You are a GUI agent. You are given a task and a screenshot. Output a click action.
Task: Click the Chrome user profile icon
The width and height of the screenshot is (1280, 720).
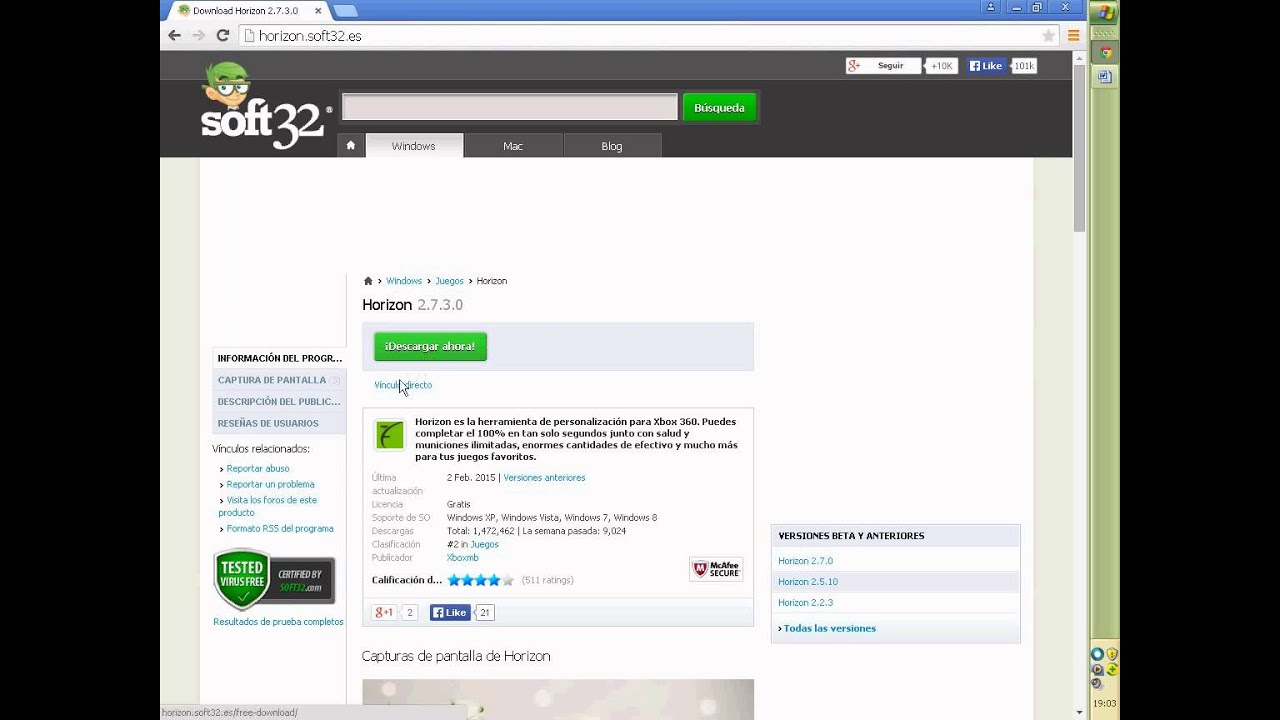click(991, 7)
